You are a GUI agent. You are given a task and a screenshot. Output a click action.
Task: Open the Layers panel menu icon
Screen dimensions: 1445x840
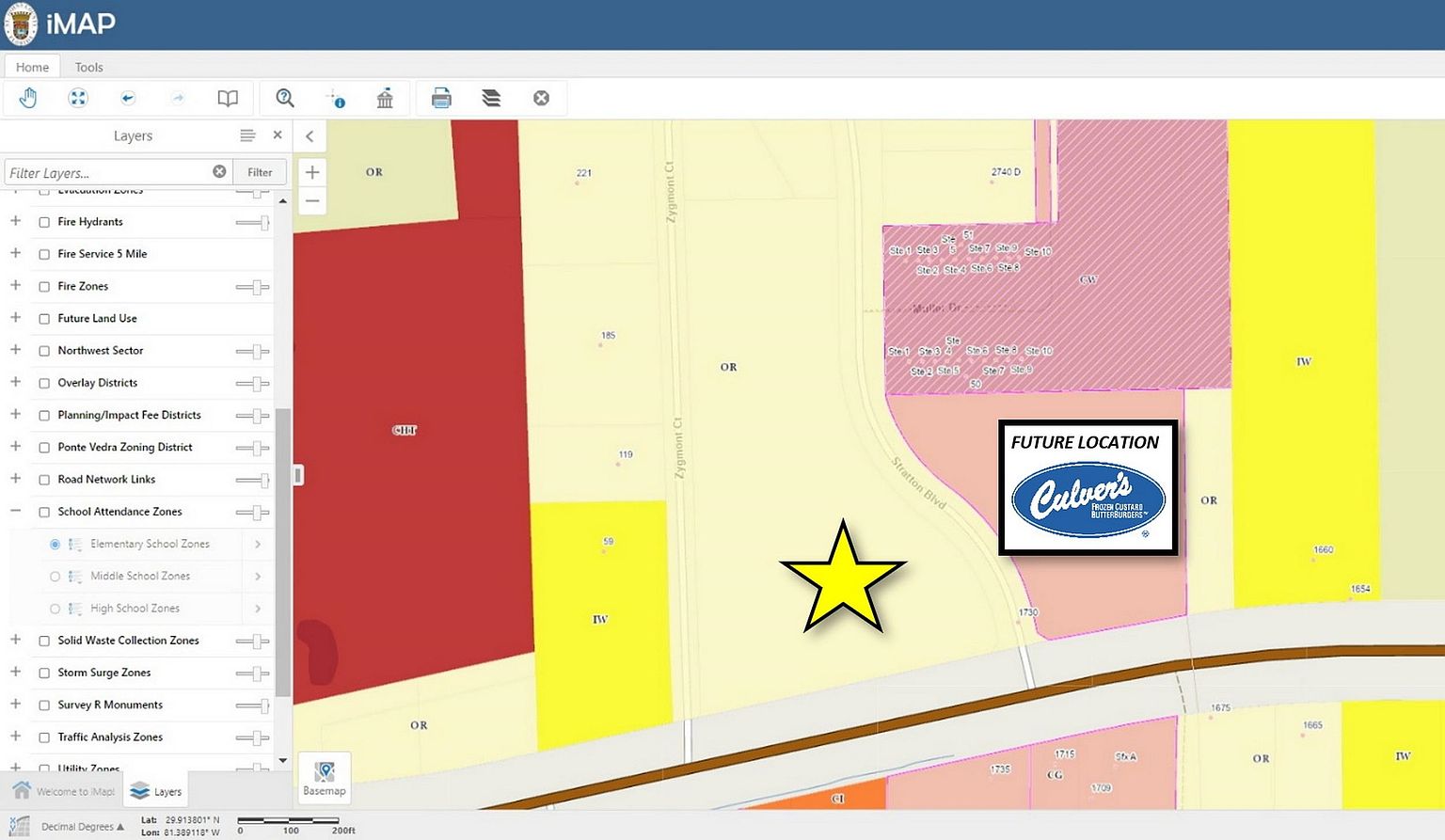(x=247, y=135)
